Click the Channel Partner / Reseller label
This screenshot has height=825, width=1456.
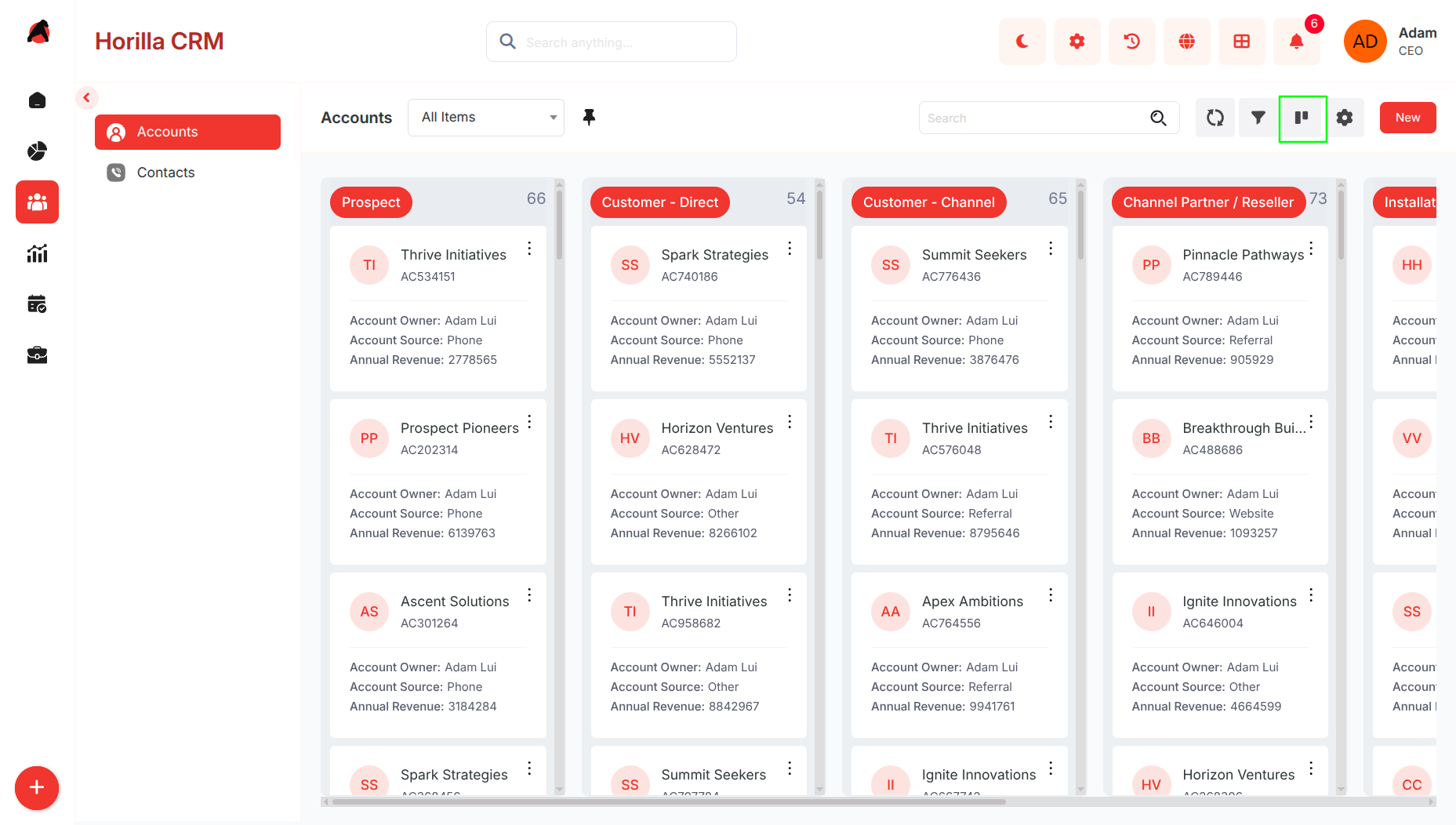pos(1208,202)
